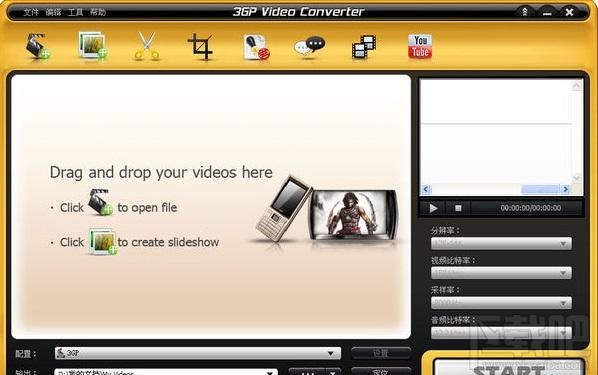Open the create slideshow photo icon in toolbar

tap(93, 47)
